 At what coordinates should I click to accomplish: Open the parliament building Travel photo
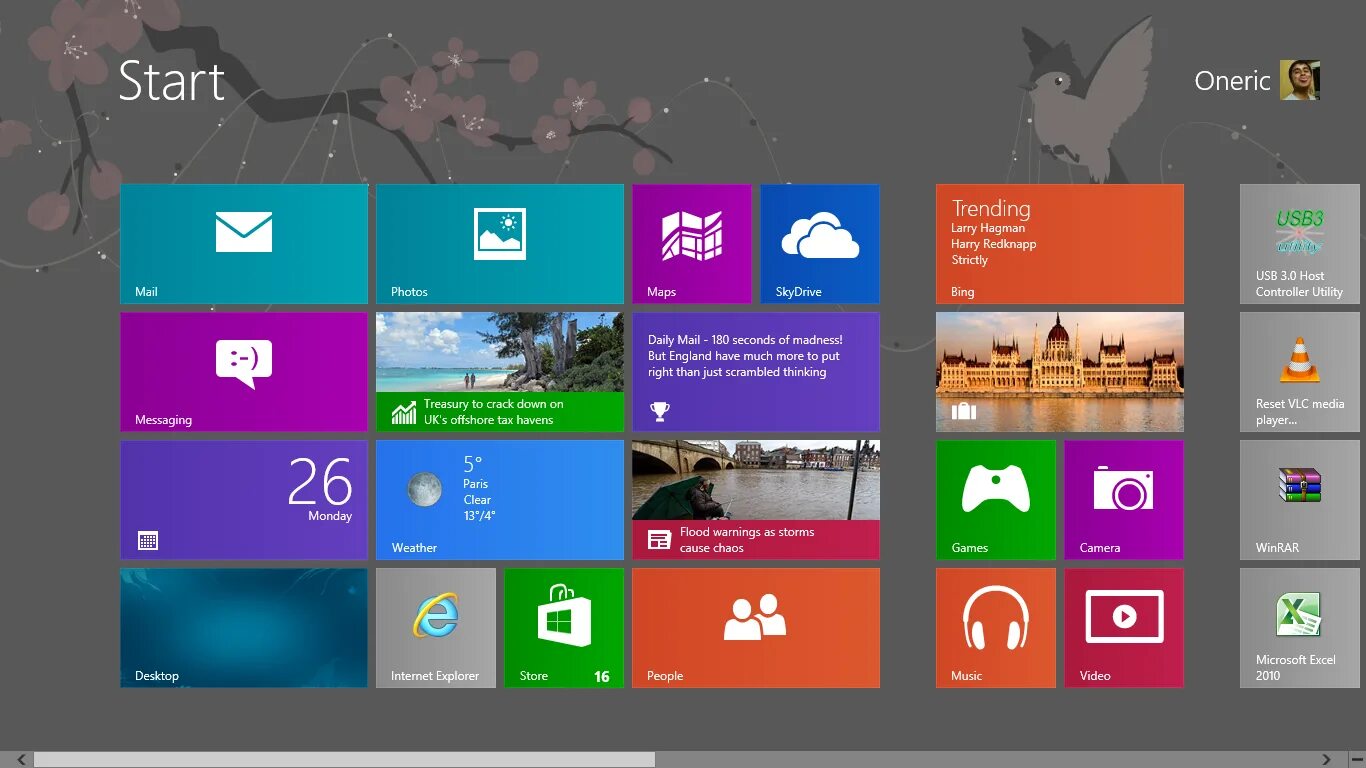tap(1060, 372)
